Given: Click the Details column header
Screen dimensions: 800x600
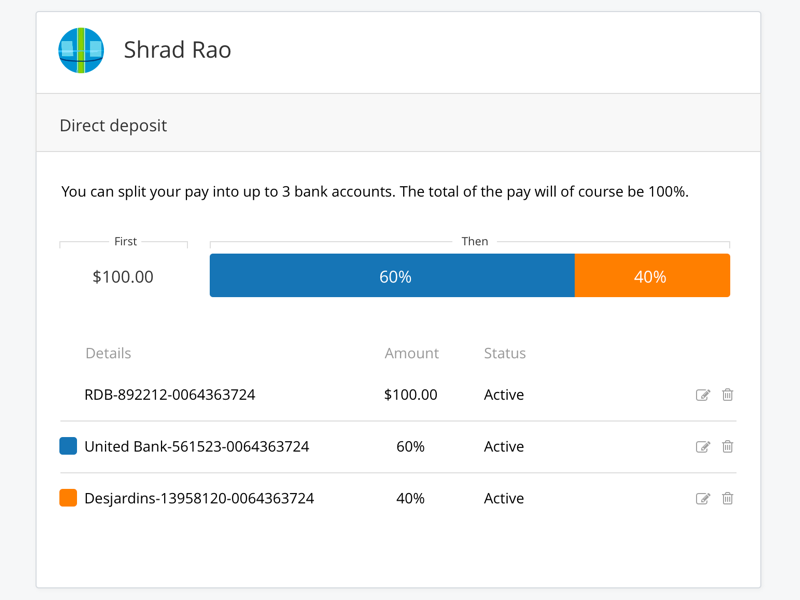Looking at the screenshot, I should coord(109,353).
